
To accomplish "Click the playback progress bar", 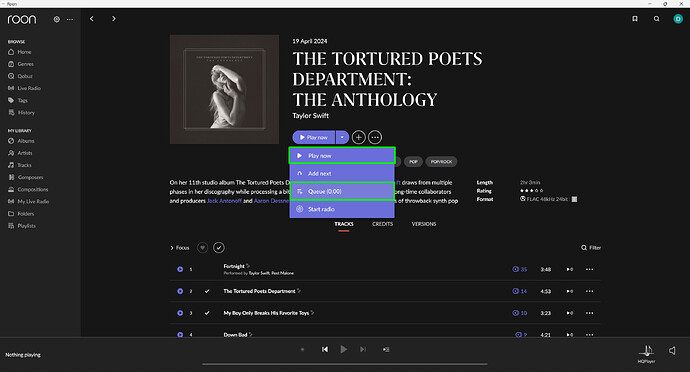I will point(345,364).
